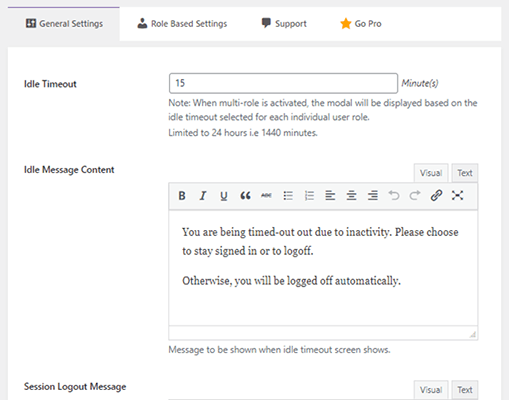Click the 'Otherwise, you will be logged off' paragraph
509x400 pixels.
(291, 281)
